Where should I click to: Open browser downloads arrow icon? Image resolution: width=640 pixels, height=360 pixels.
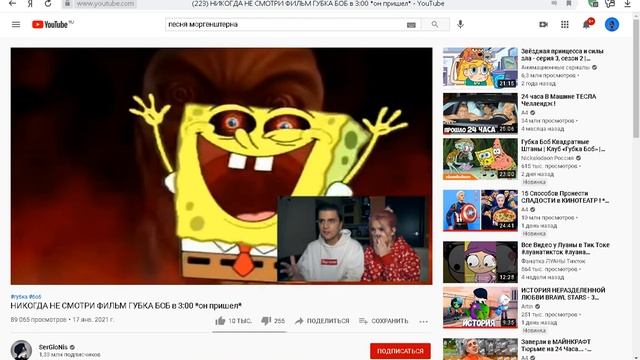(627, 4)
